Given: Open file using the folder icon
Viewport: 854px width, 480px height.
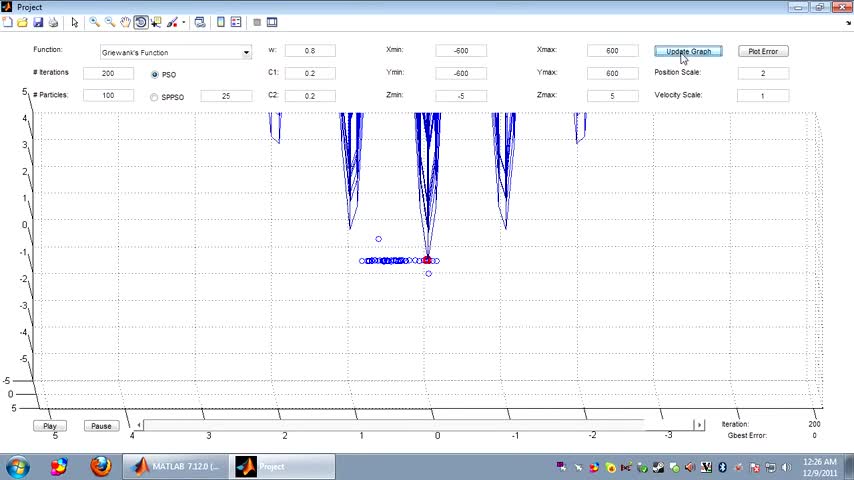Looking at the screenshot, I should pyautogui.click(x=22, y=22).
